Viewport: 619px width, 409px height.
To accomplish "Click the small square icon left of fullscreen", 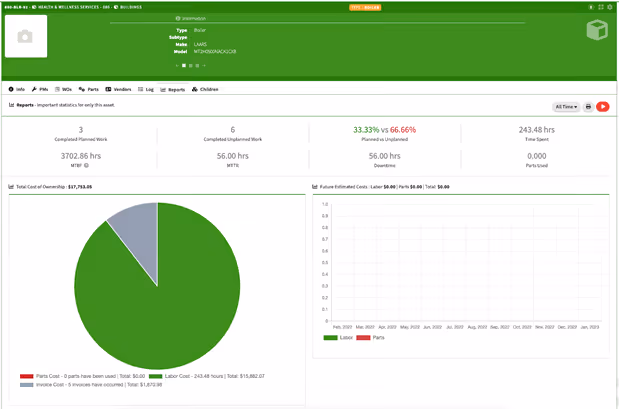I will pyautogui.click(x=591, y=7).
